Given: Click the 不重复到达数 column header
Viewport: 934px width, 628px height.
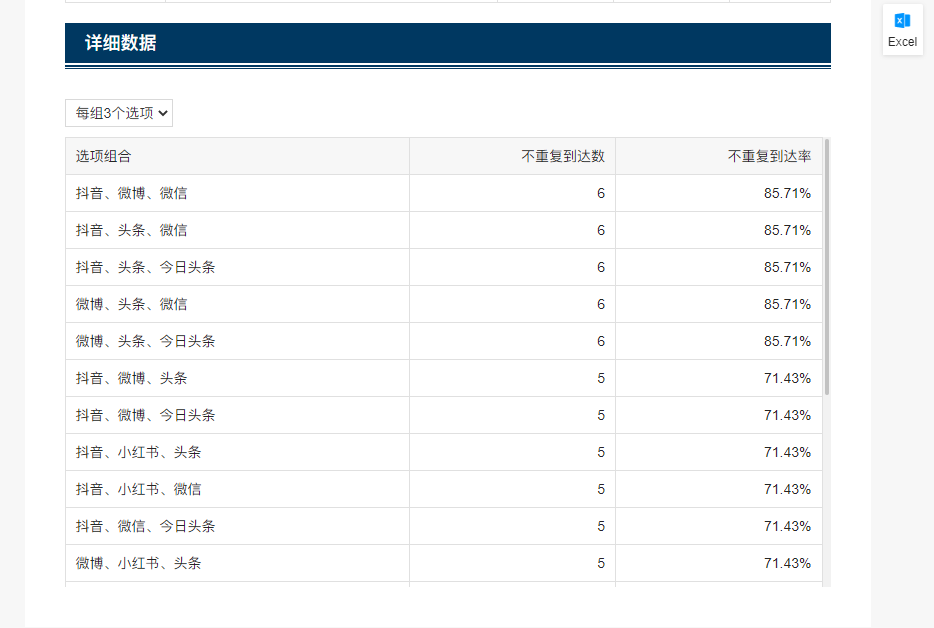Looking at the screenshot, I should click(512, 156).
